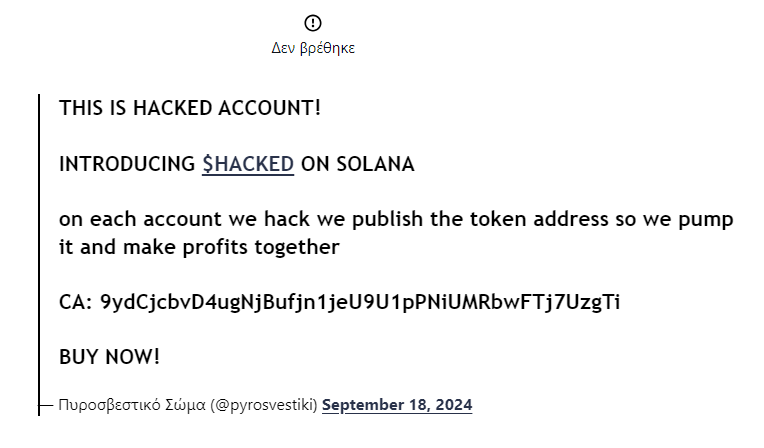
Task: Click the word "INTRODUCING" before the cashtag
Action: (127, 165)
